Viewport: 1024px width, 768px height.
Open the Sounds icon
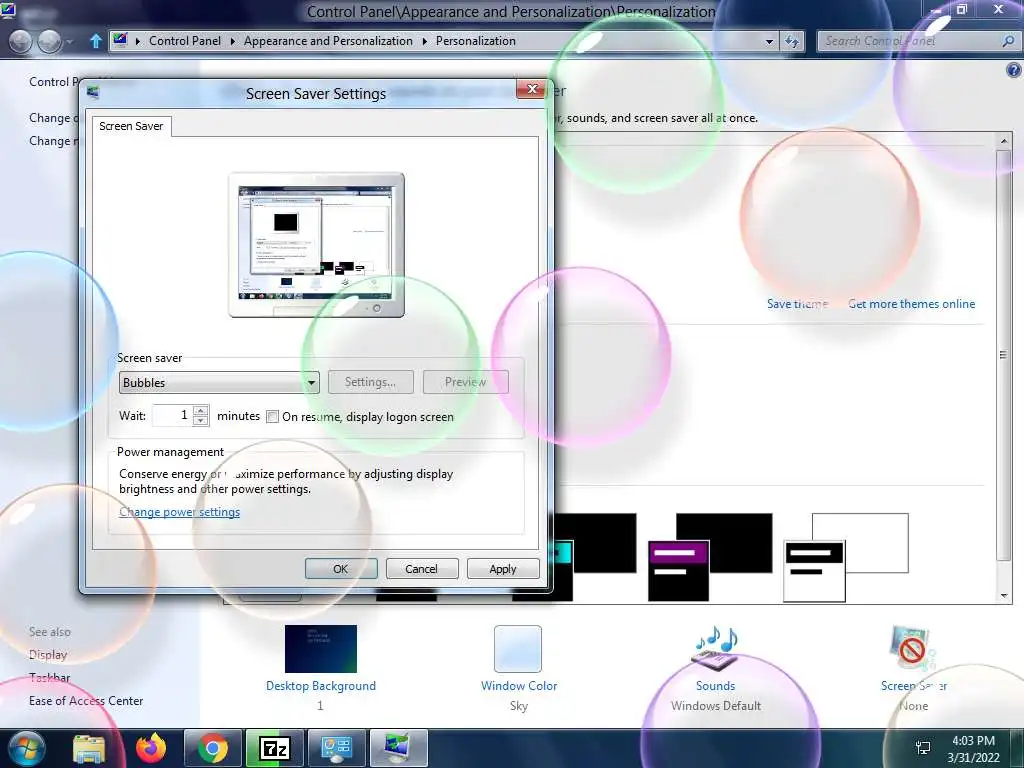pos(716,648)
